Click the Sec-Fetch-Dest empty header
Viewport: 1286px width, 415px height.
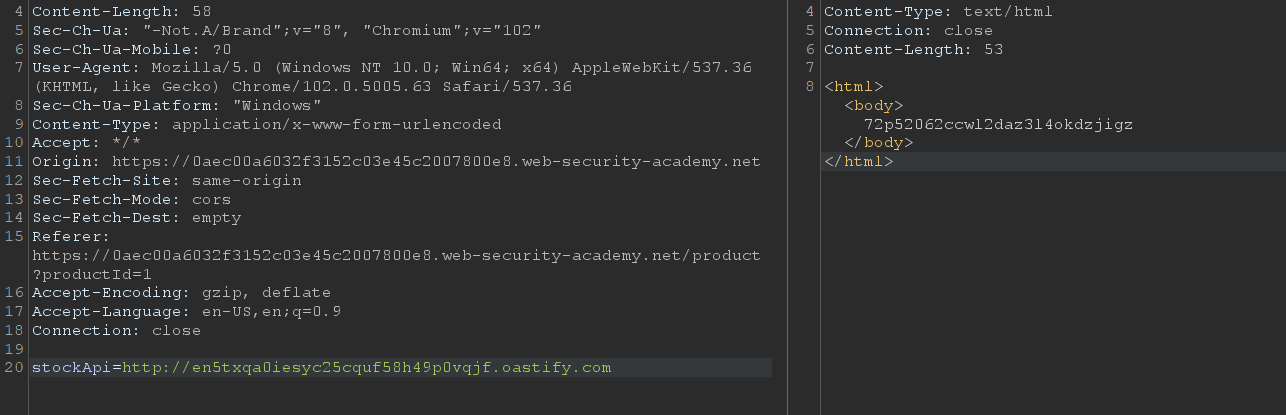[136, 217]
